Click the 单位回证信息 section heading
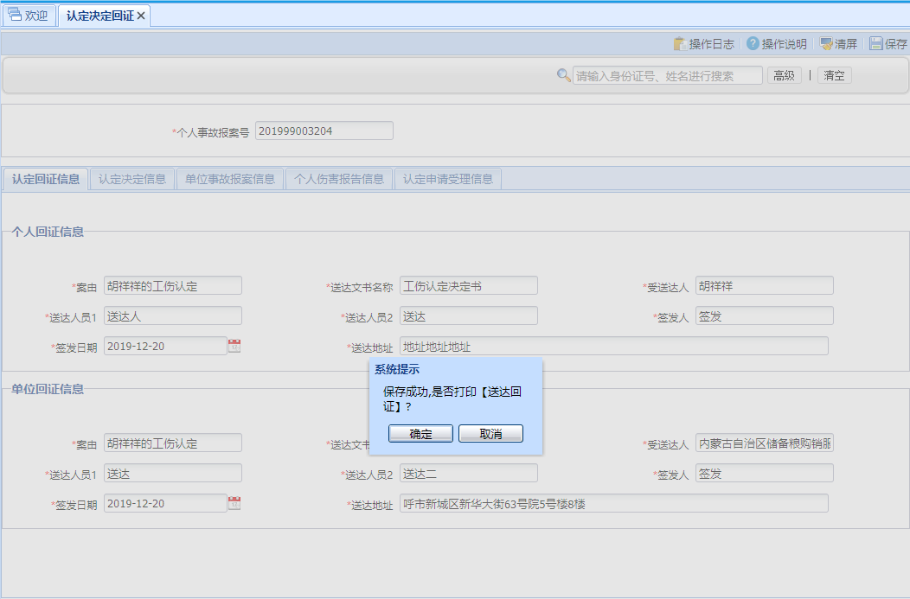 [x=48, y=389]
